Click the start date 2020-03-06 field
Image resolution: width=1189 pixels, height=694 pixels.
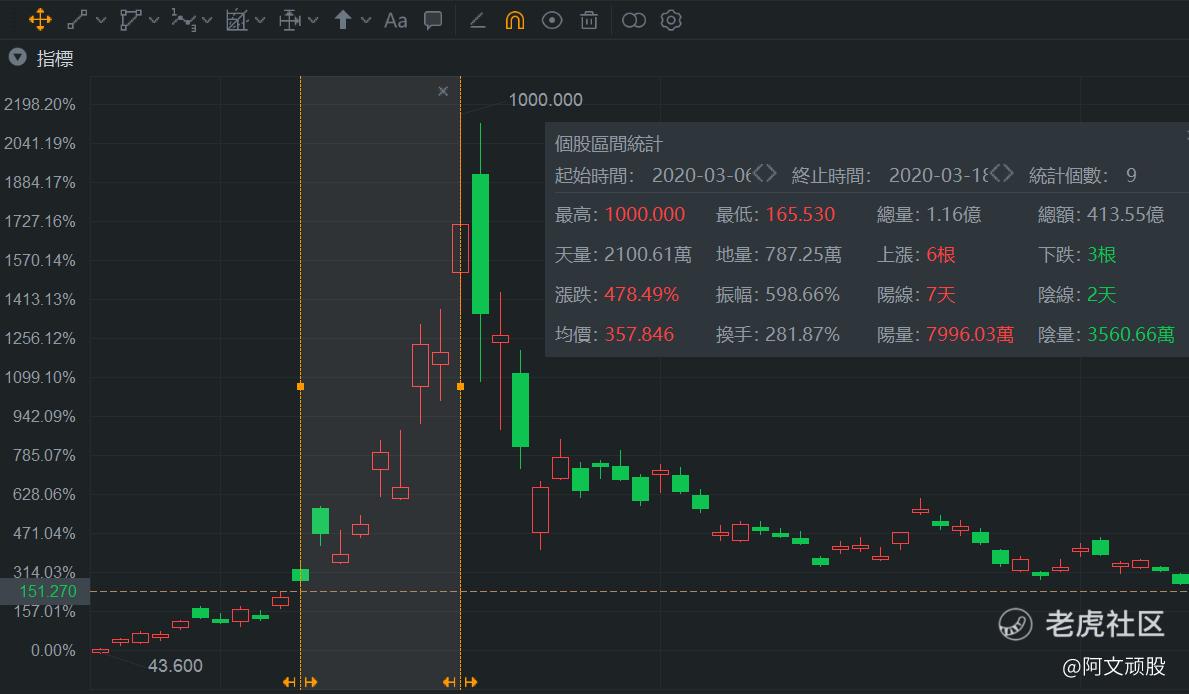coord(701,175)
